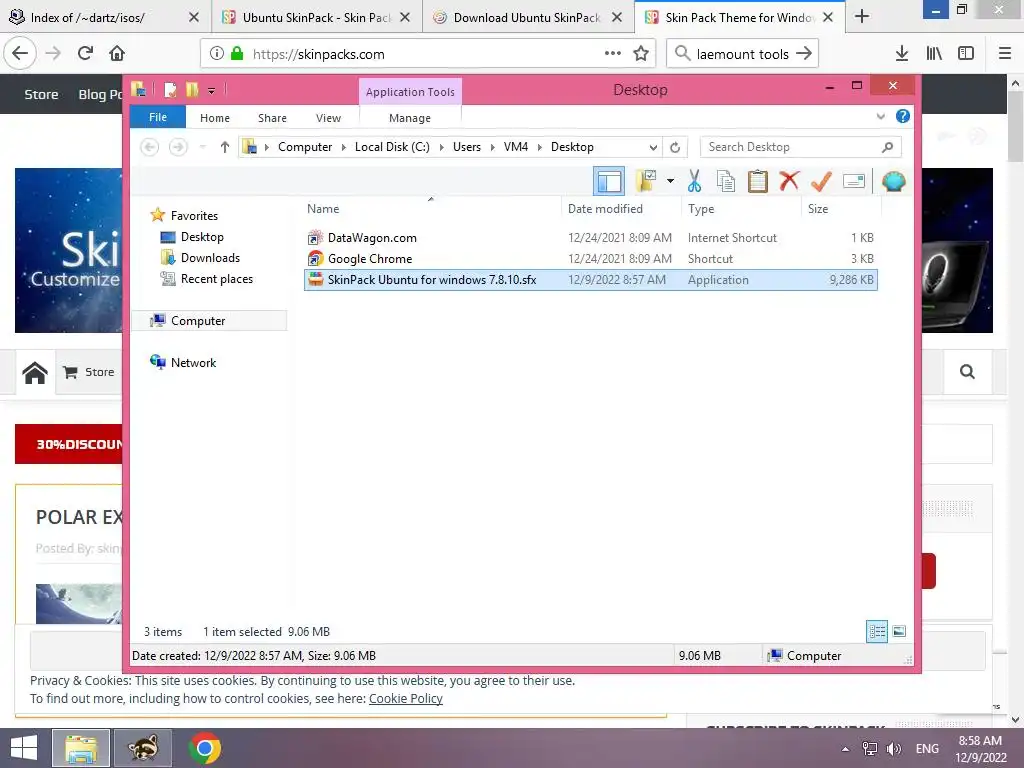
Task: Open Firefox downloads arrow
Action: 902,54
